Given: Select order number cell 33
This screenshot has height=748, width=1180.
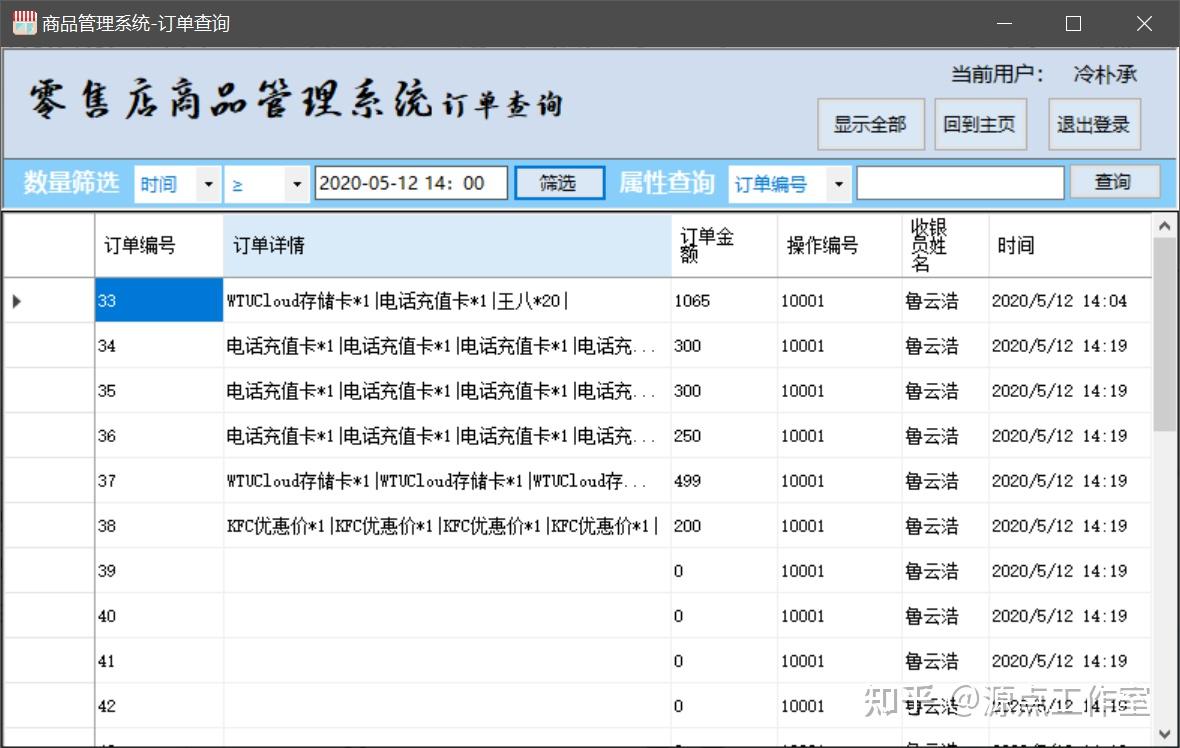Looking at the screenshot, I should (x=159, y=300).
